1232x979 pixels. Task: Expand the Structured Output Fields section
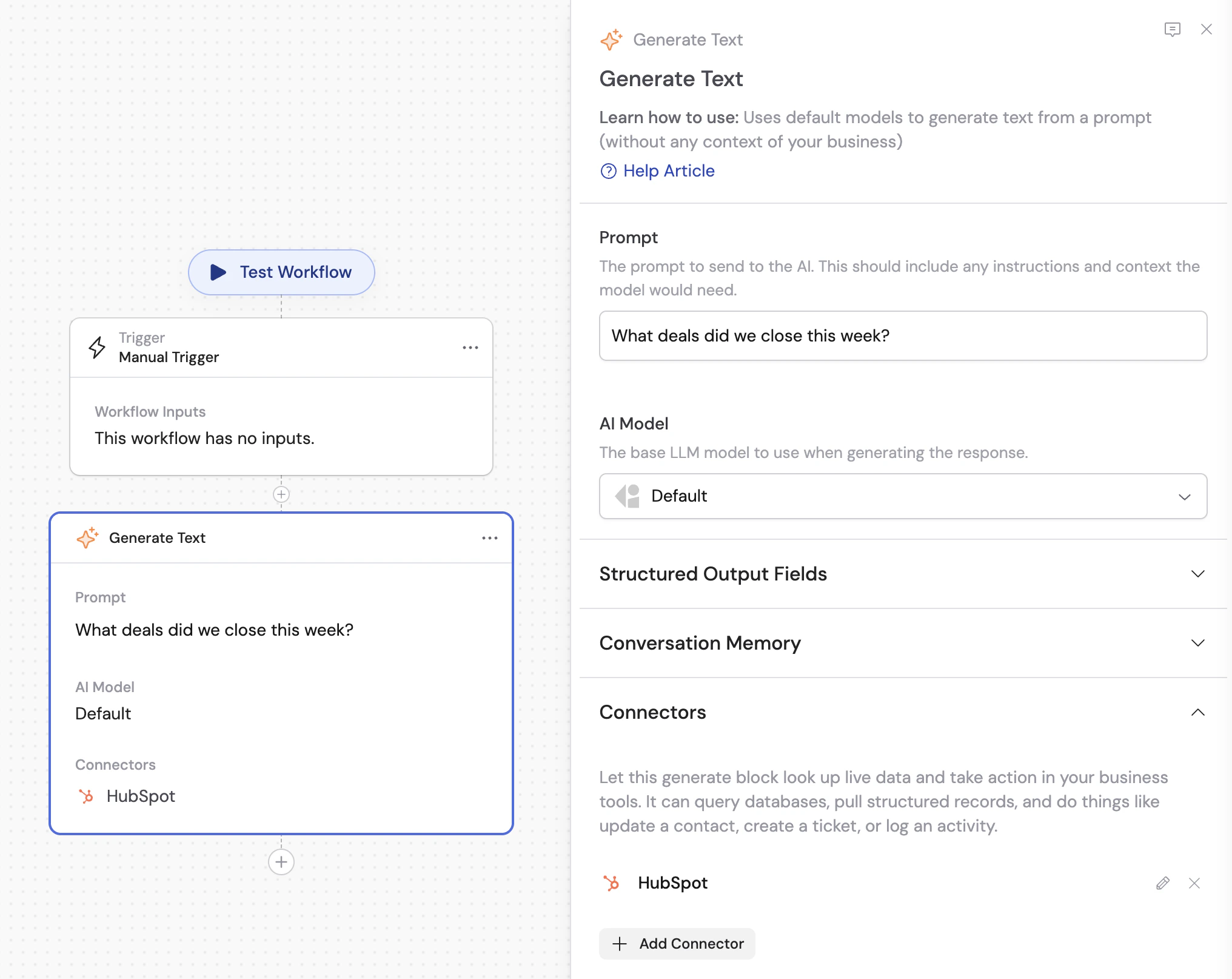tap(1197, 574)
